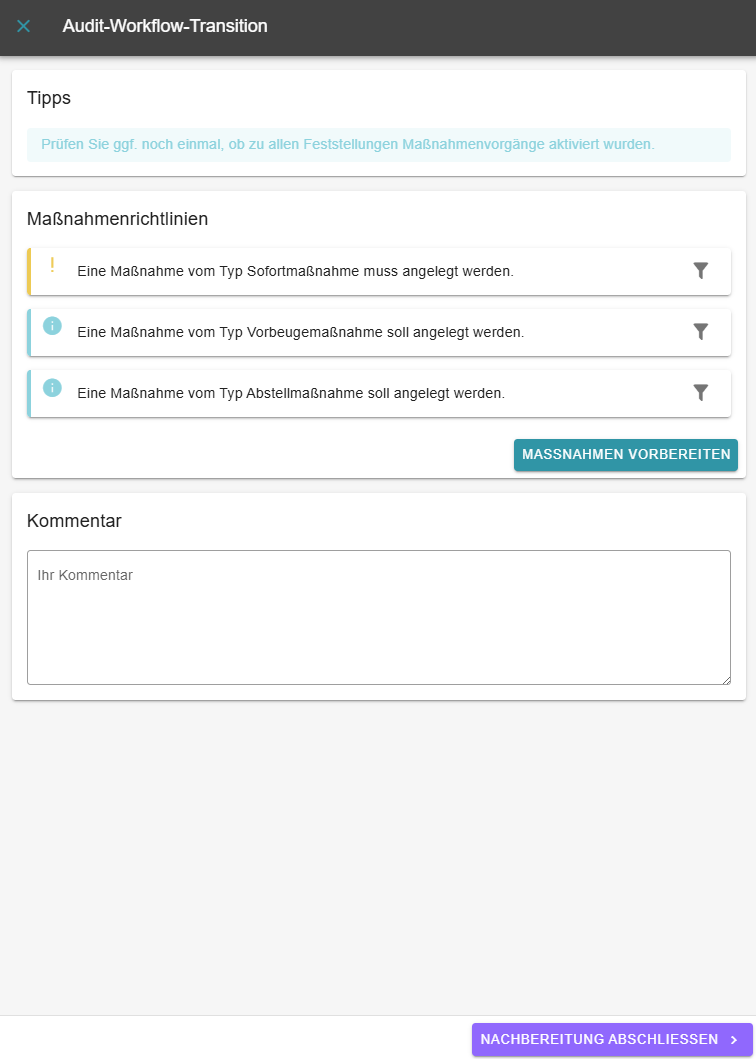The width and height of the screenshot is (756, 1059).
Task: Select the Vorbeugemaßnahme guideline text
Action: [x=300, y=333]
